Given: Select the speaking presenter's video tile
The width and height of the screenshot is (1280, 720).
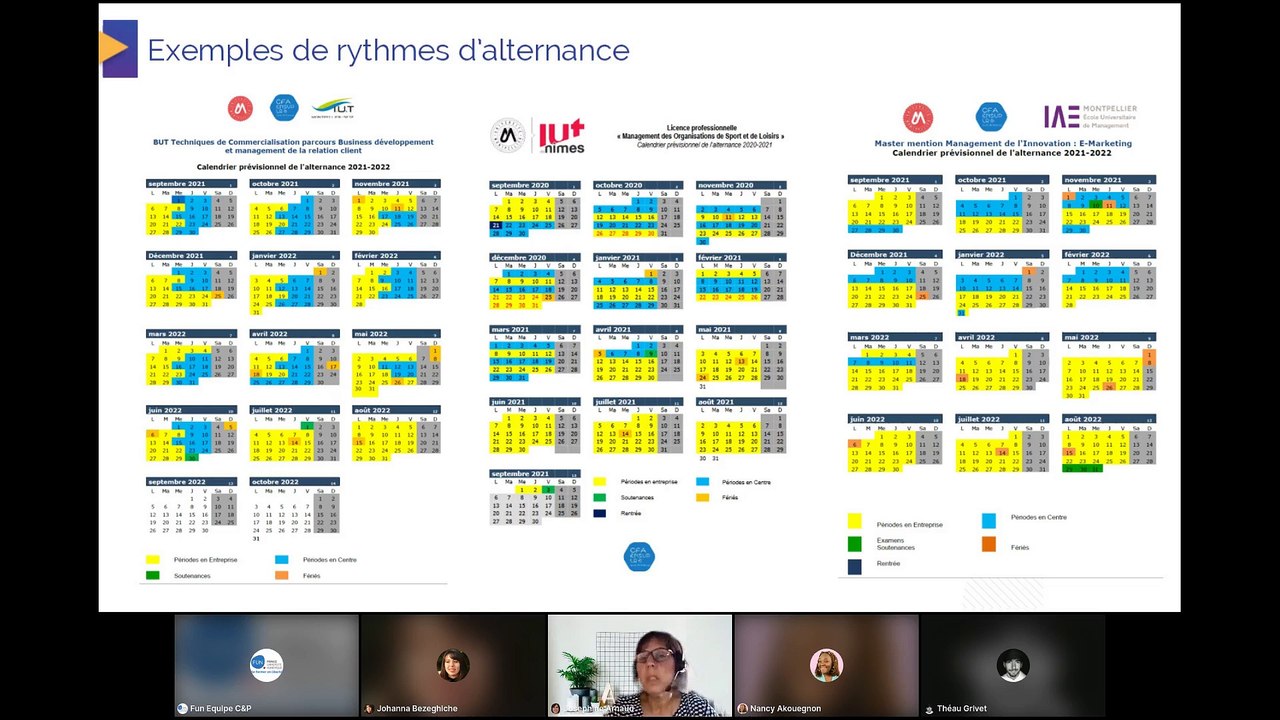Looking at the screenshot, I should [x=640, y=665].
